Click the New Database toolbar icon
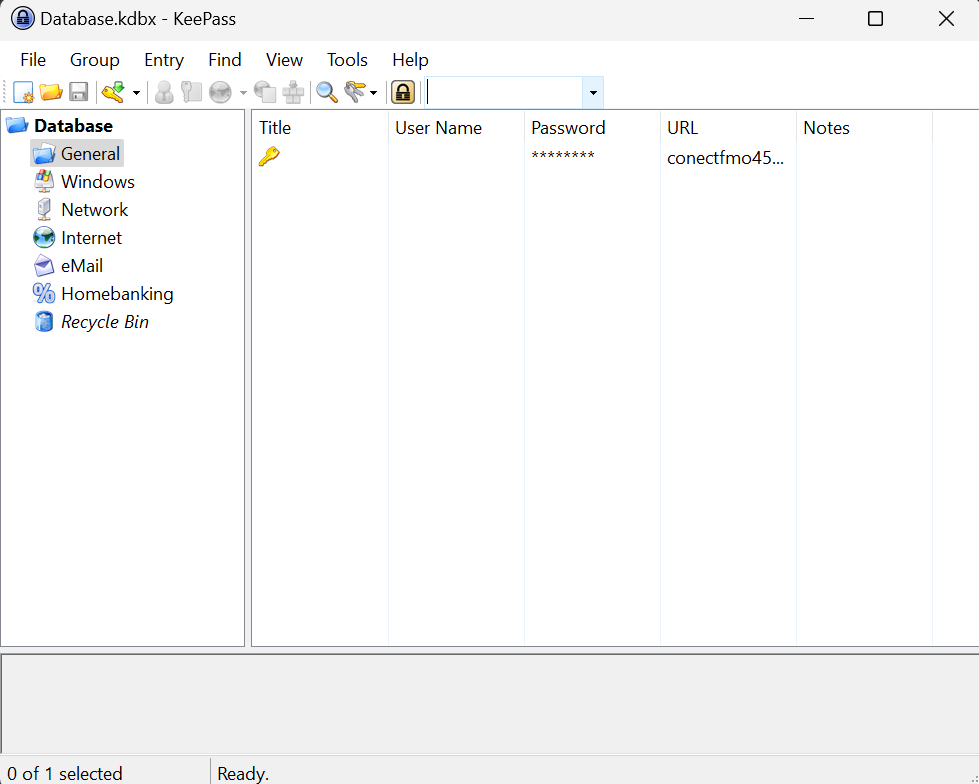The width and height of the screenshot is (979, 784). click(x=23, y=93)
